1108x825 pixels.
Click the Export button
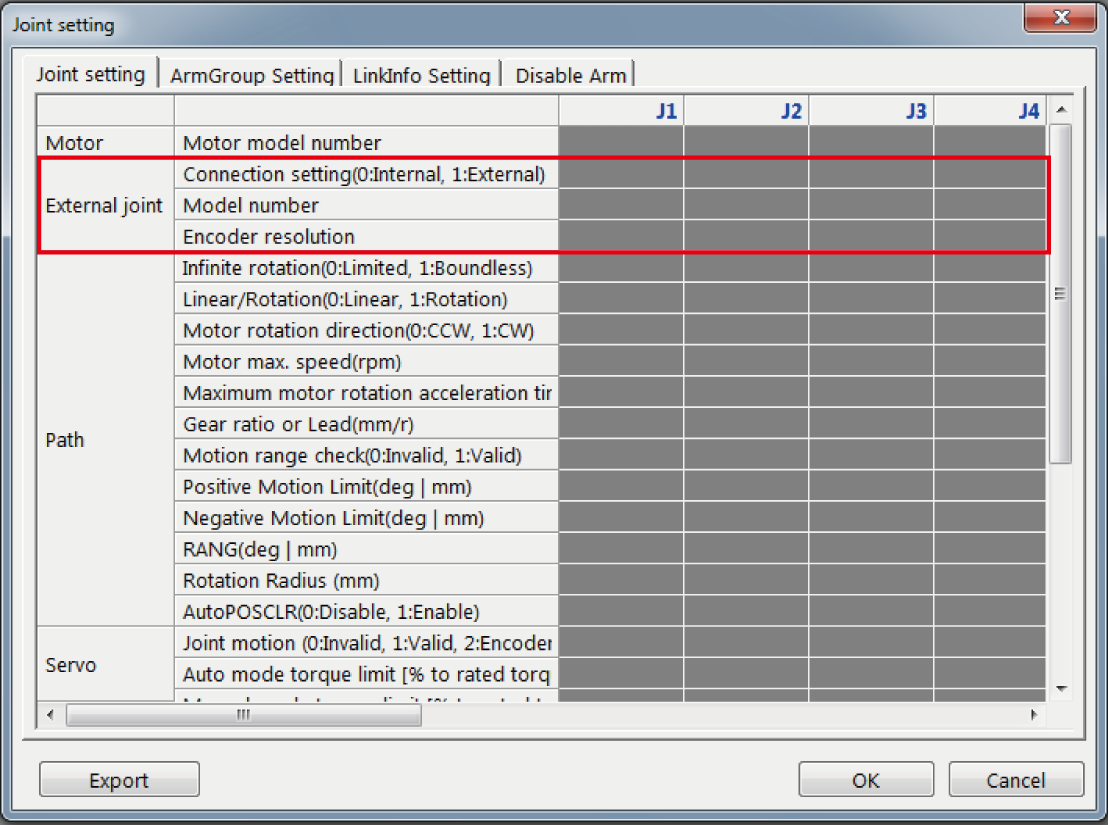(x=119, y=780)
